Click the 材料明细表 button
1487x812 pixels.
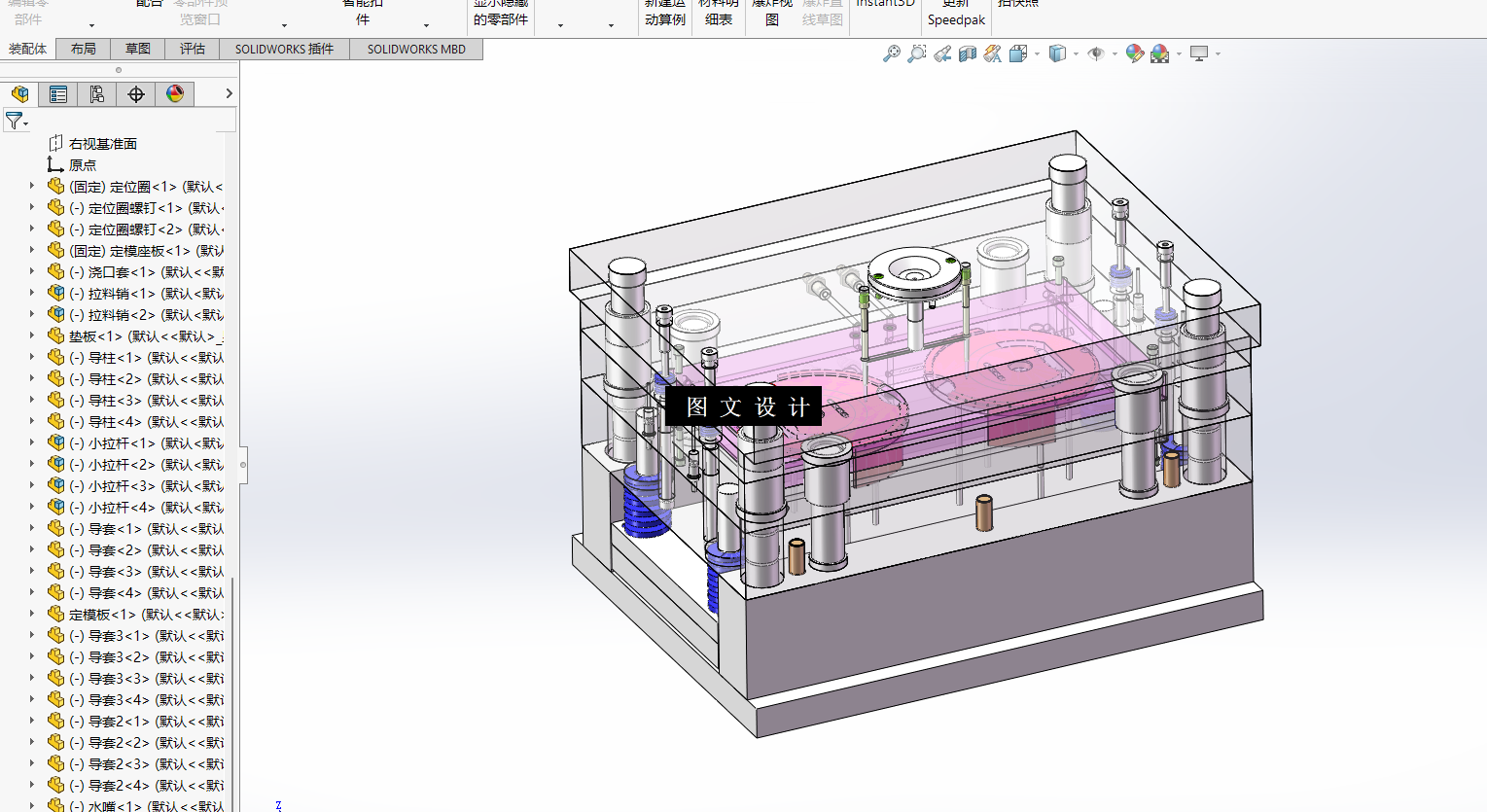coord(719,14)
